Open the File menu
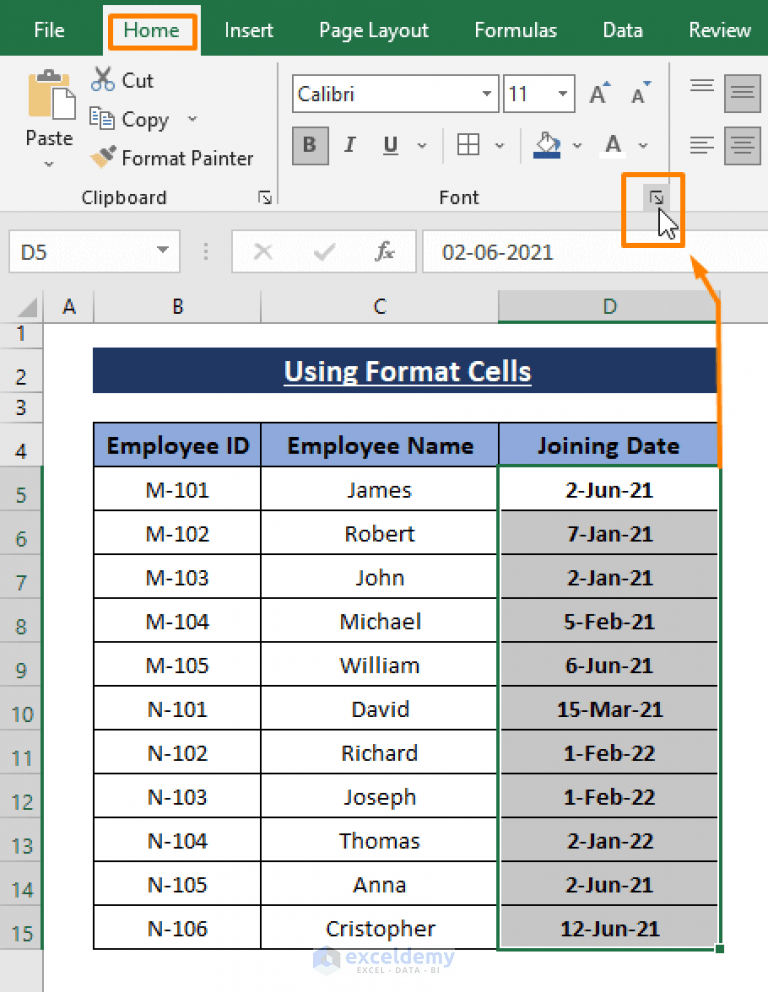 coord(48,30)
